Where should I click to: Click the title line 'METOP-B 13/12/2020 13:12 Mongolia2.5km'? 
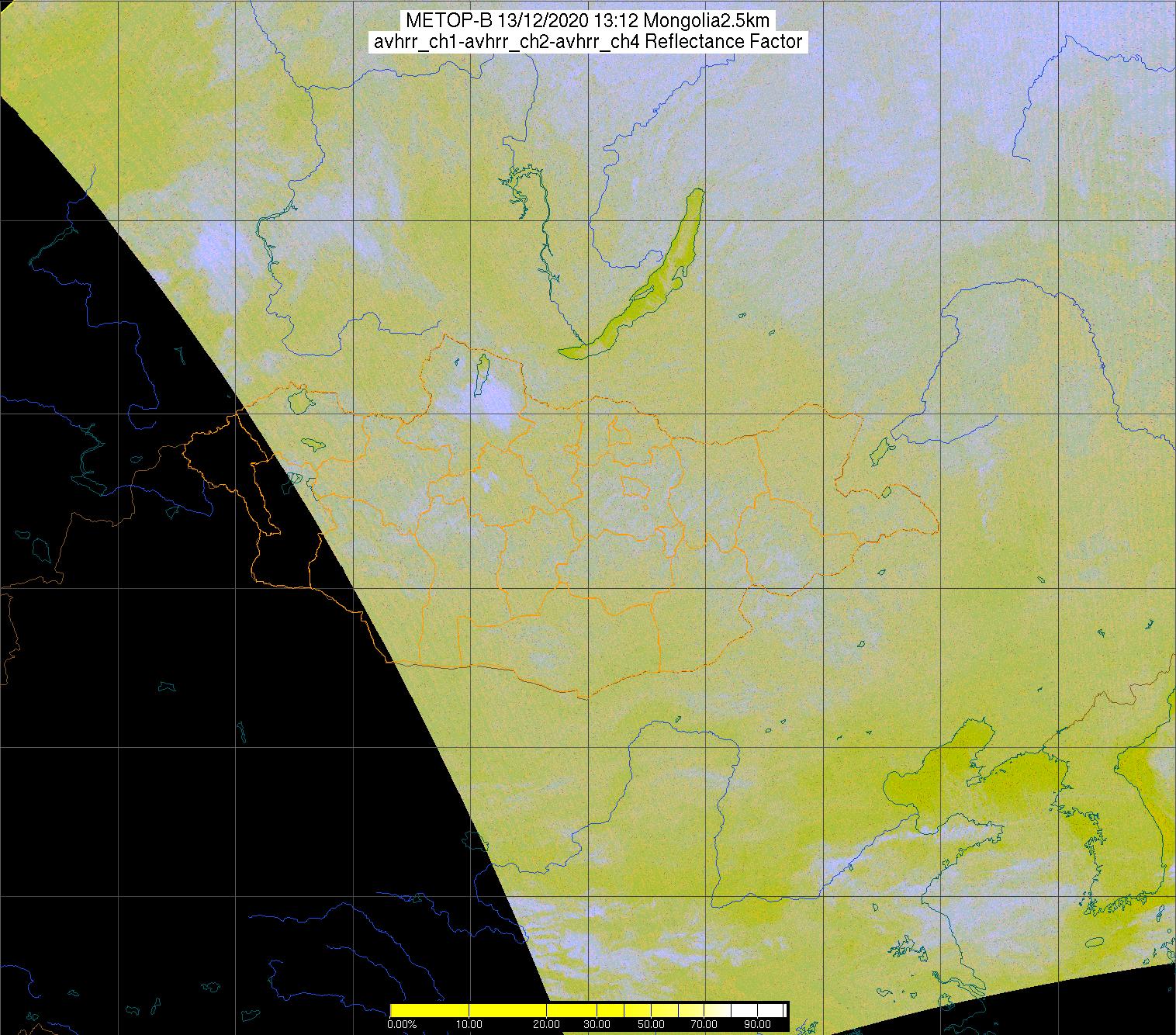coord(587,20)
